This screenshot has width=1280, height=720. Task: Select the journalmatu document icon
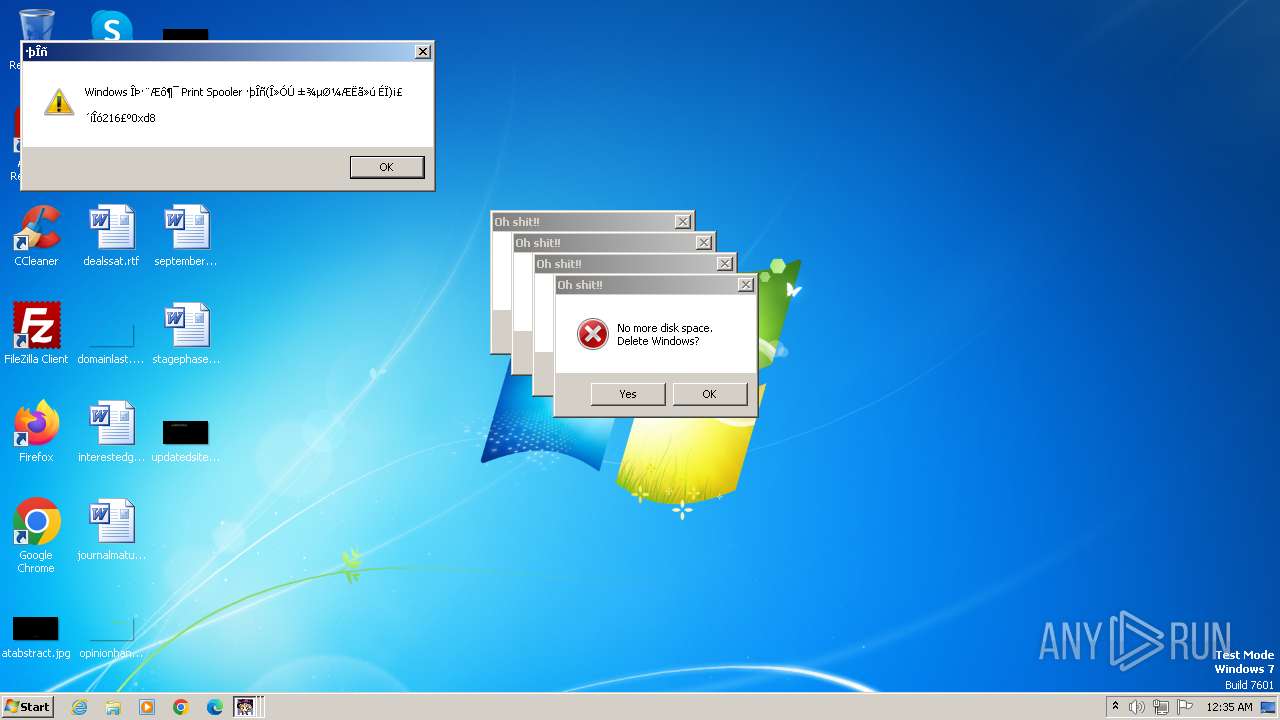click(x=111, y=530)
